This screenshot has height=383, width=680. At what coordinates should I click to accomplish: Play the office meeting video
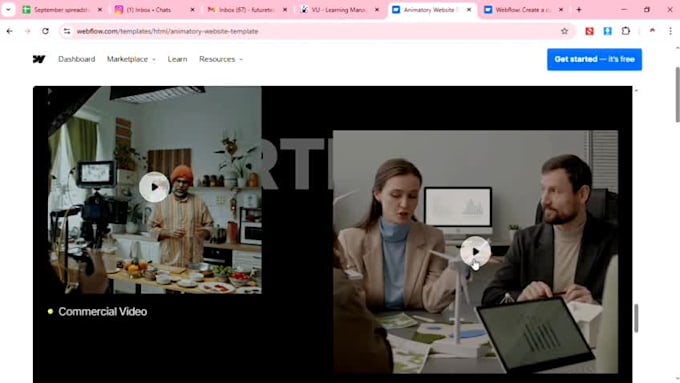coord(475,252)
